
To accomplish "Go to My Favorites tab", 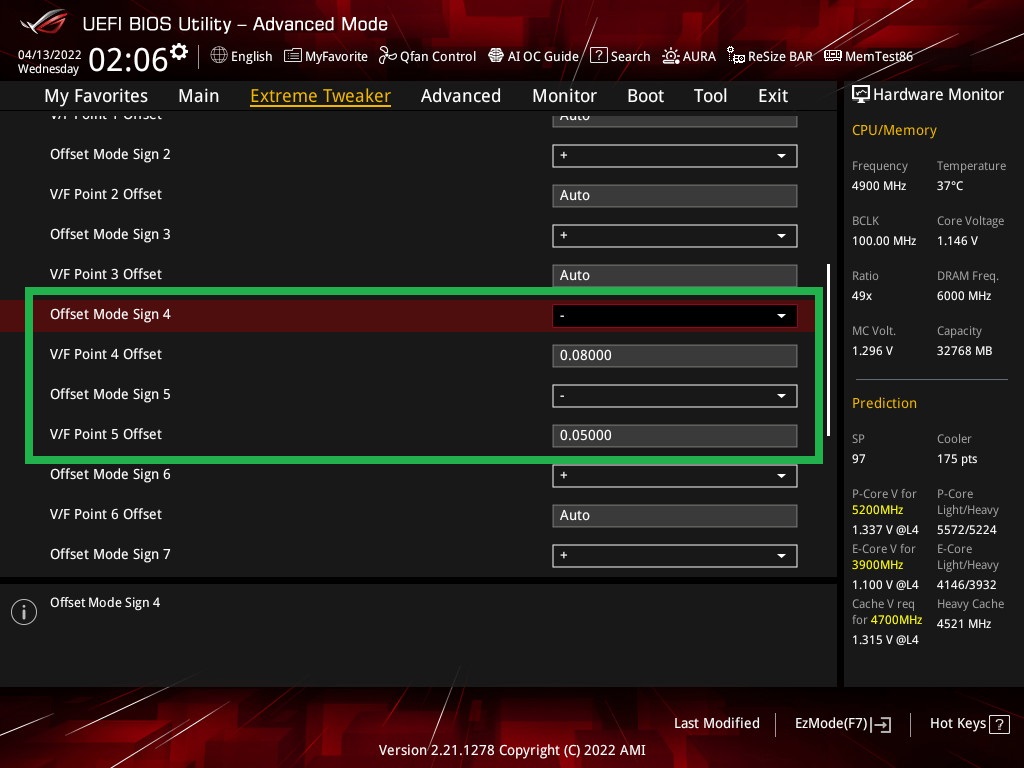I will click(96, 96).
